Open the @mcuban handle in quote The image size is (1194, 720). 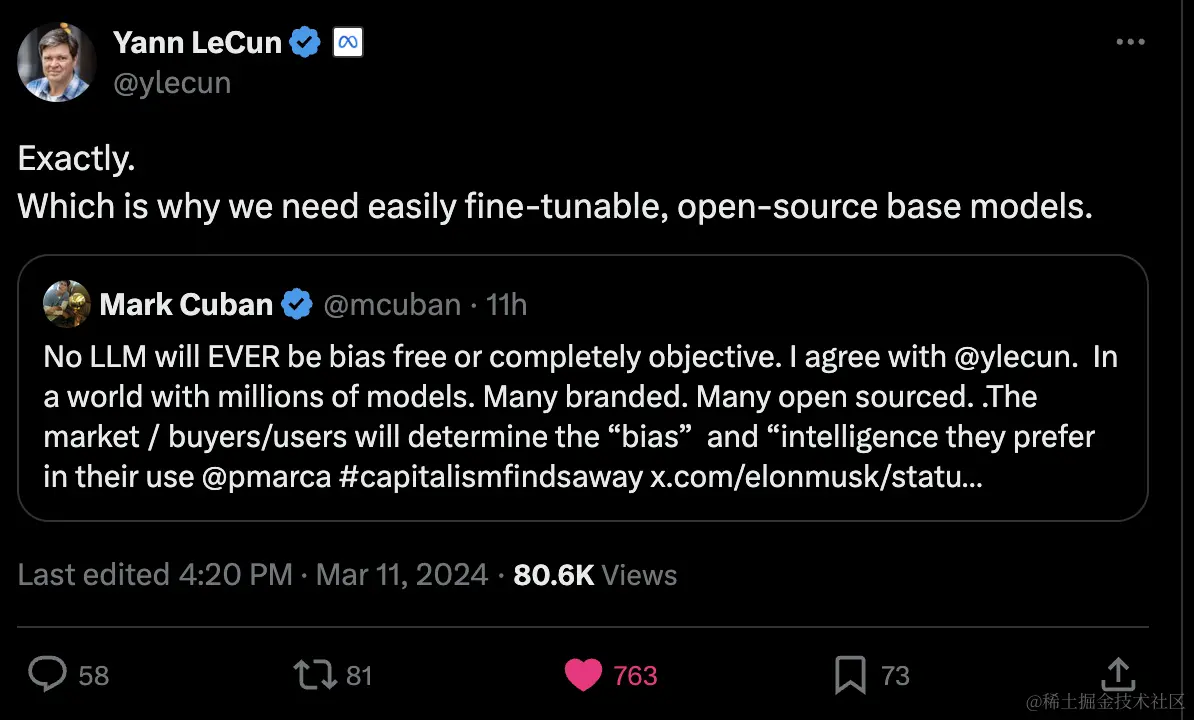pyautogui.click(x=392, y=304)
